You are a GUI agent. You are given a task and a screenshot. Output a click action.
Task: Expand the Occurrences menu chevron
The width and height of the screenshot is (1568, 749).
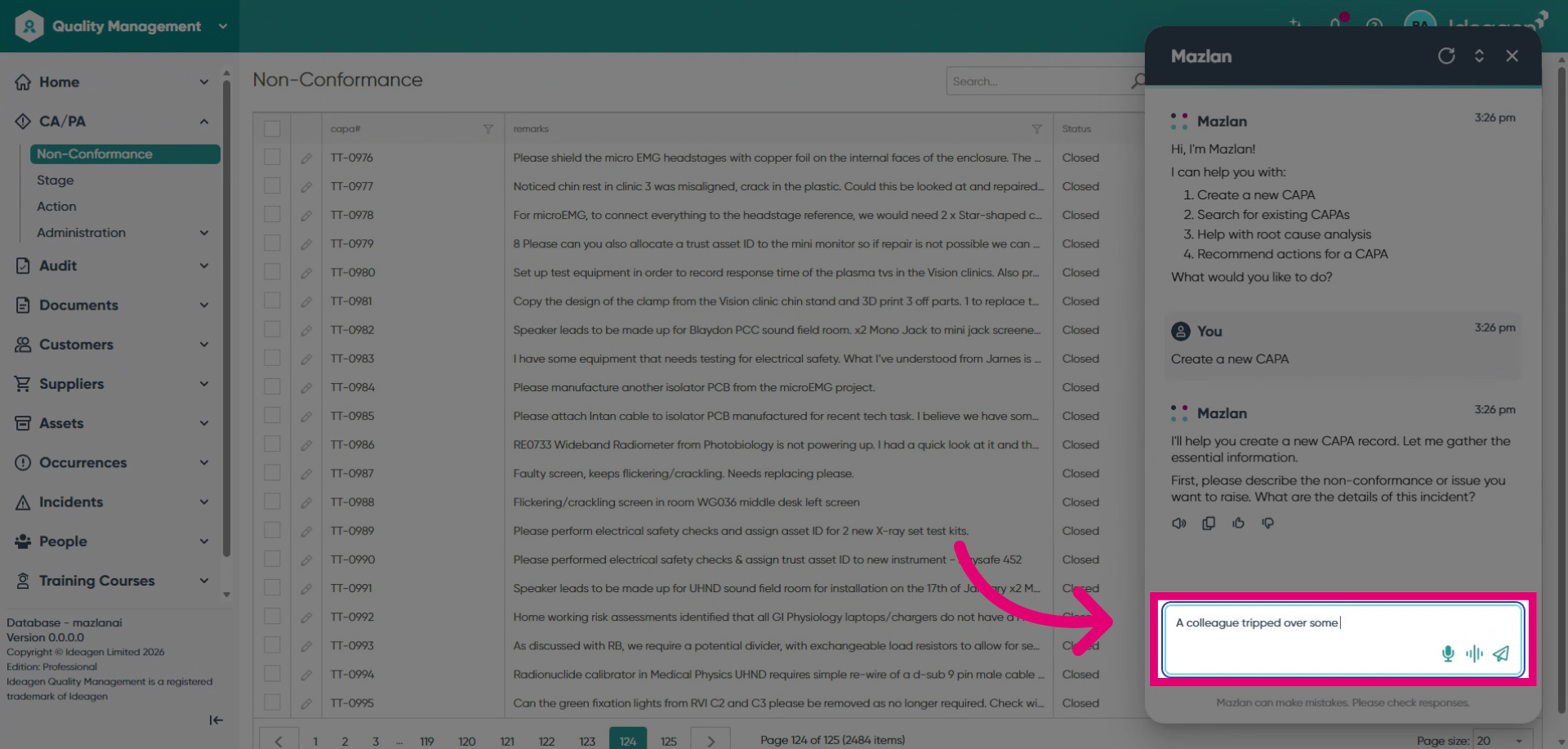(204, 462)
